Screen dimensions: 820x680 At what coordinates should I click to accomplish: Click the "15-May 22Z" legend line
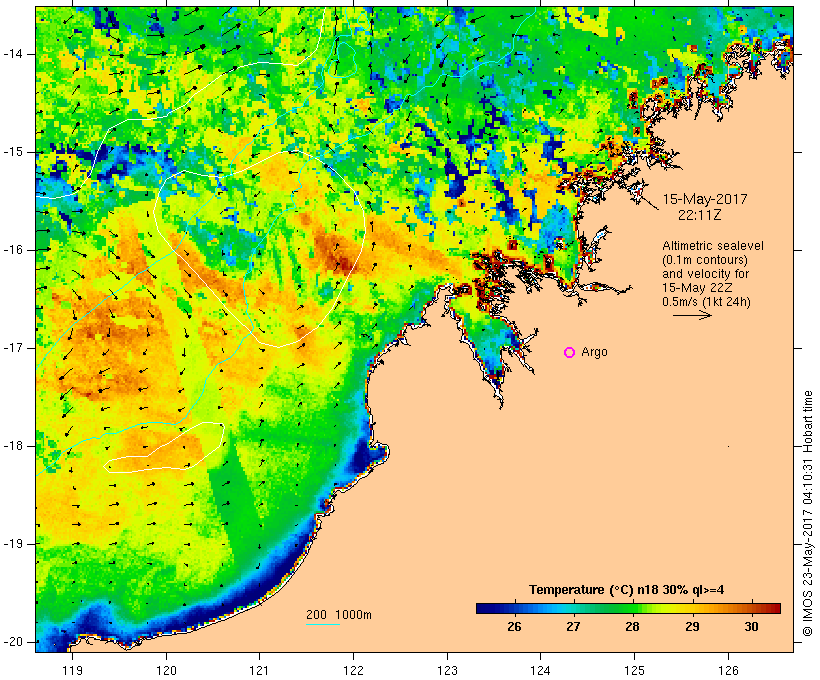697,288
